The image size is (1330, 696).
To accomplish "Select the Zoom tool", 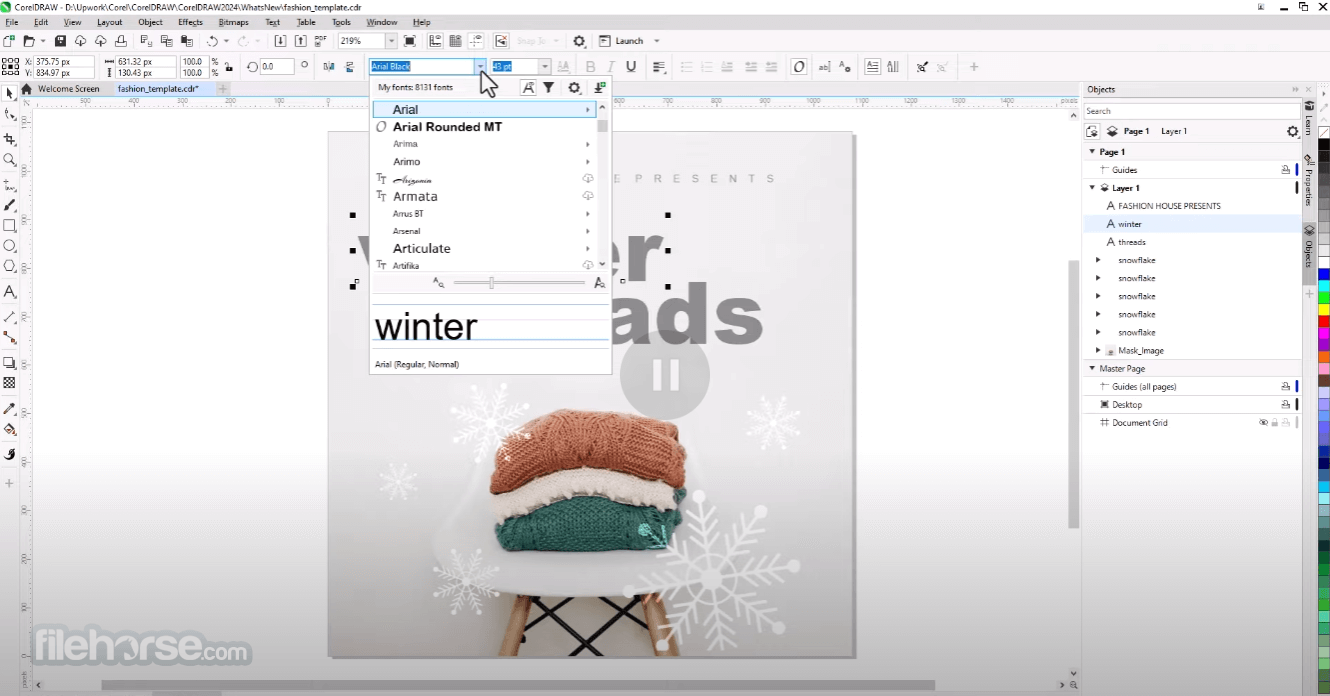I will tap(10, 160).
